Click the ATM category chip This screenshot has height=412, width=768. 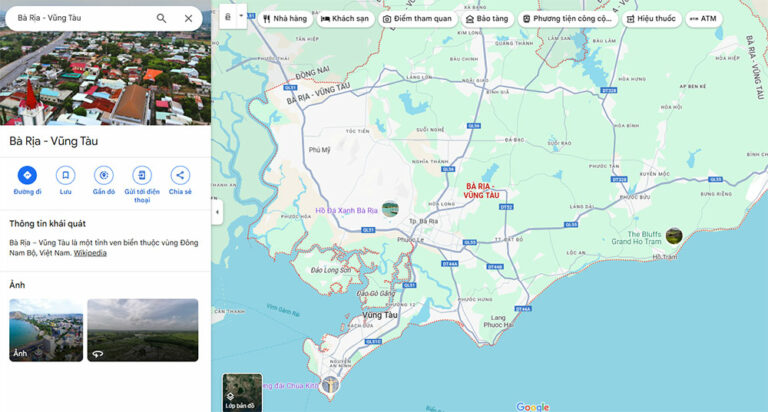[x=703, y=18]
